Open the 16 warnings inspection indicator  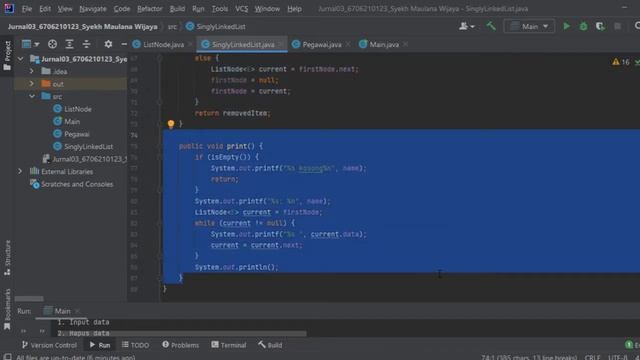pyautogui.click(x=621, y=62)
